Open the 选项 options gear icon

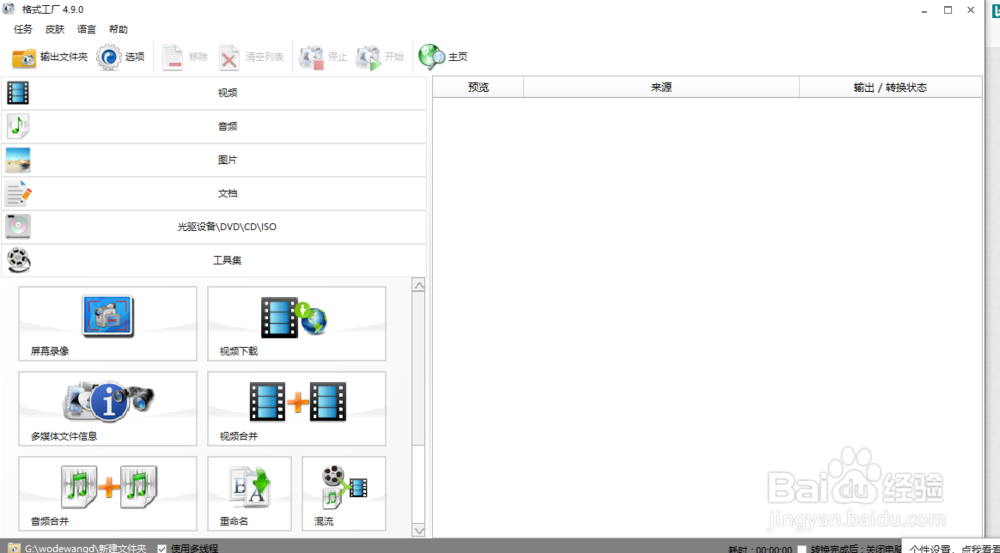click(108, 57)
